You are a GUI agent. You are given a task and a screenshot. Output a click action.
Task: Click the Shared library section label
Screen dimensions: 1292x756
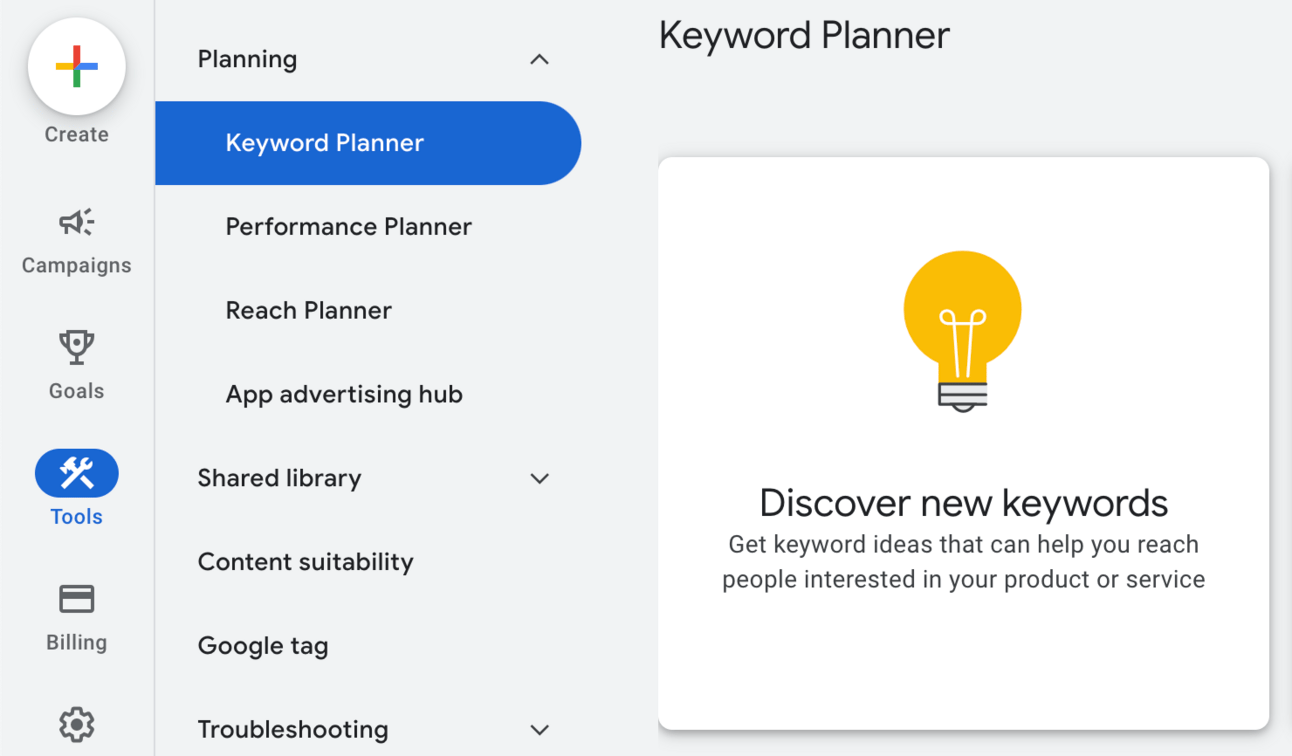[x=279, y=479]
